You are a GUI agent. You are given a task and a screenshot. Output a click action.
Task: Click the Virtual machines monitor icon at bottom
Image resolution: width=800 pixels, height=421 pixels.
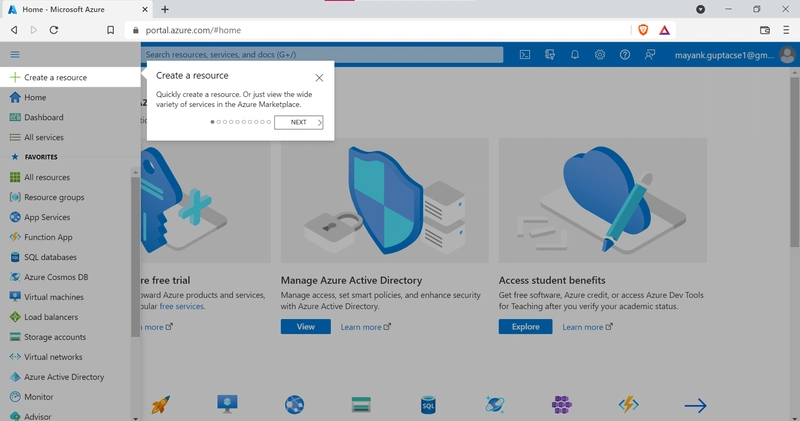pos(227,404)
